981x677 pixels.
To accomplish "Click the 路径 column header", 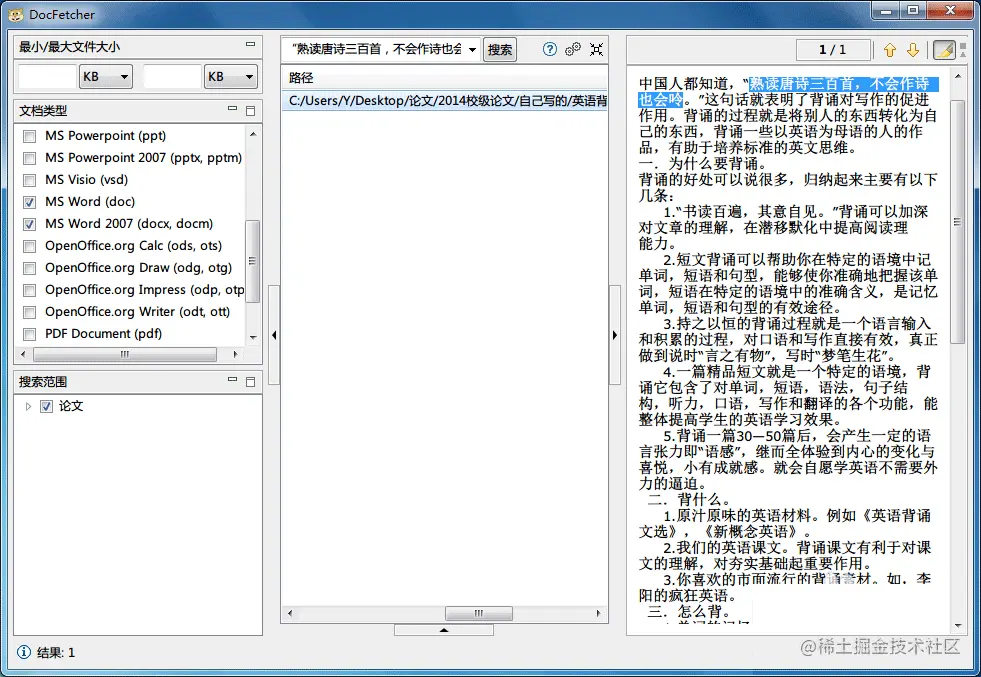I will (444, 78).
